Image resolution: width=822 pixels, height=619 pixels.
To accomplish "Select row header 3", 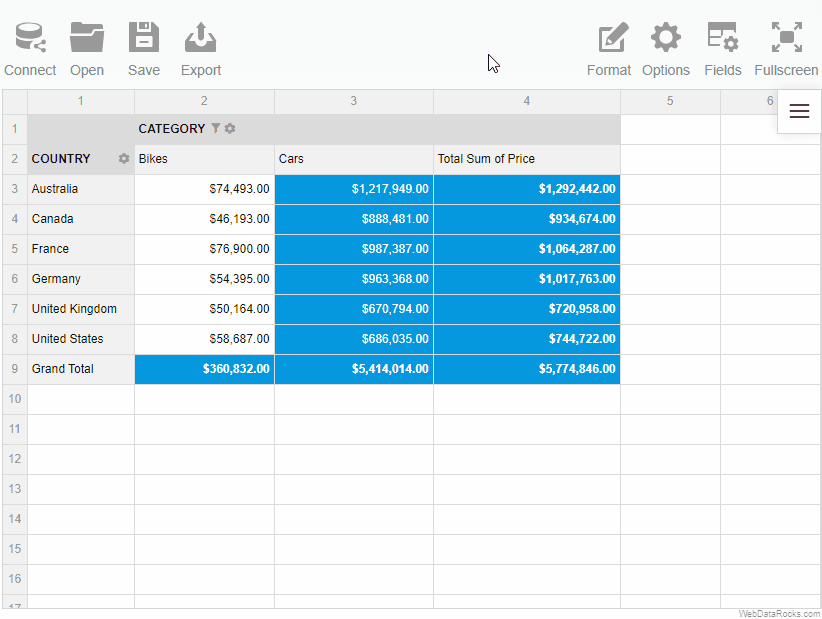I will [15, 189].
